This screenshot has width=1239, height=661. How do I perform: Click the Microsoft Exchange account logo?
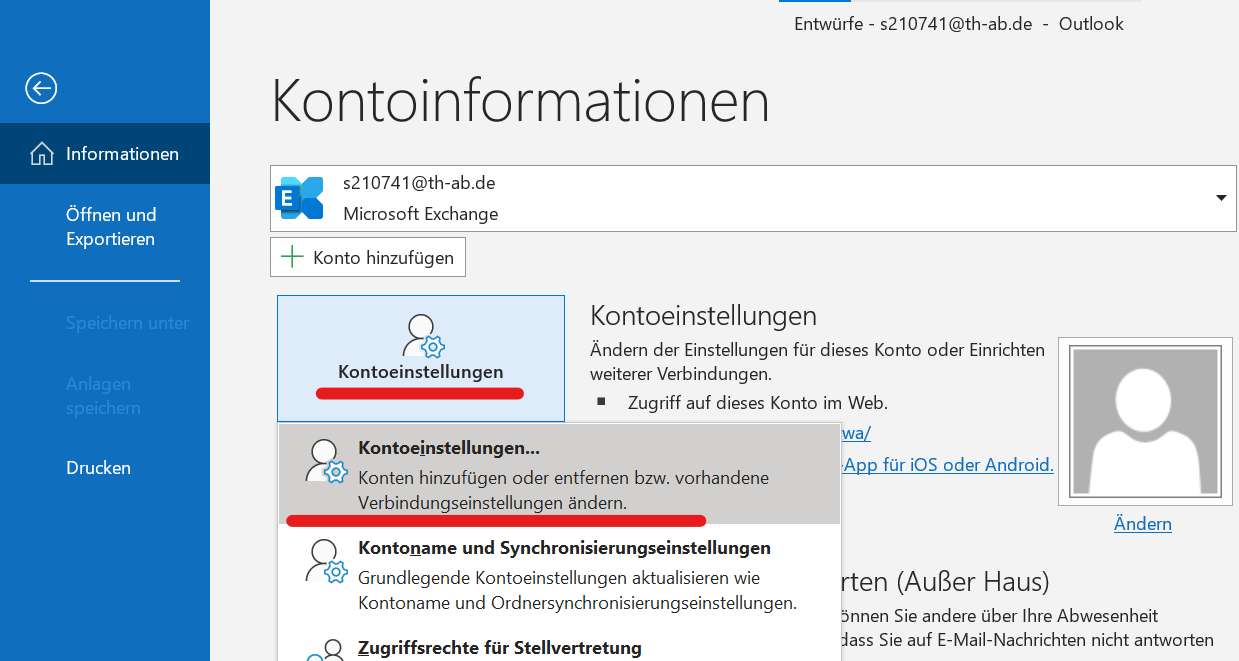coord(299,198)
